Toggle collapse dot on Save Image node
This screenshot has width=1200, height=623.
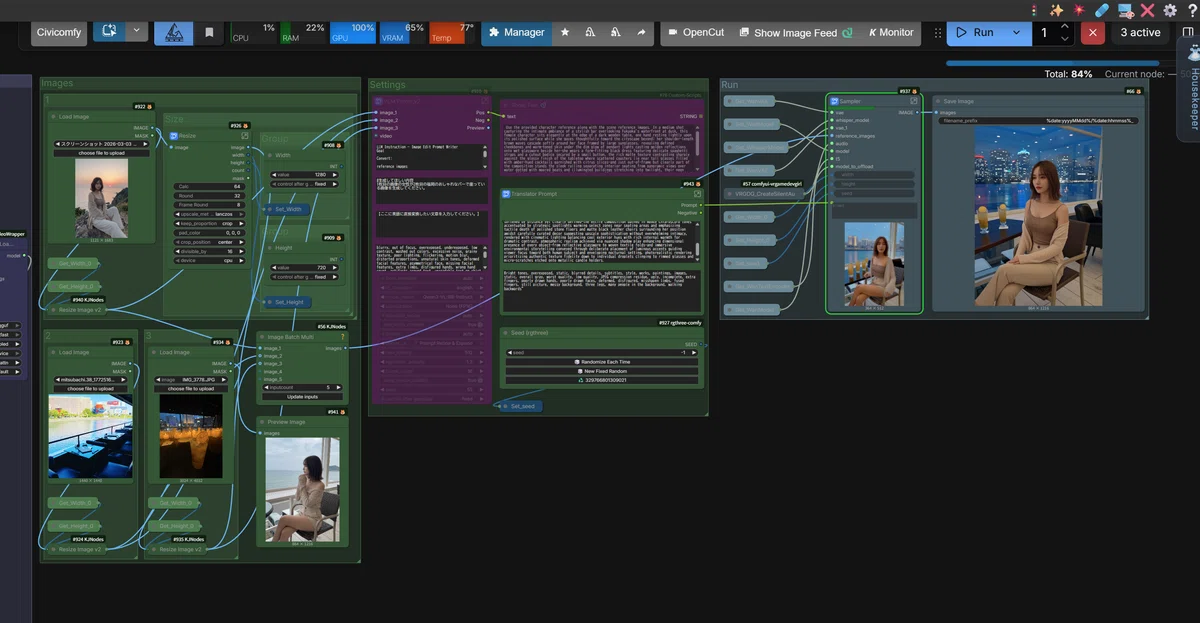[938, 101]
